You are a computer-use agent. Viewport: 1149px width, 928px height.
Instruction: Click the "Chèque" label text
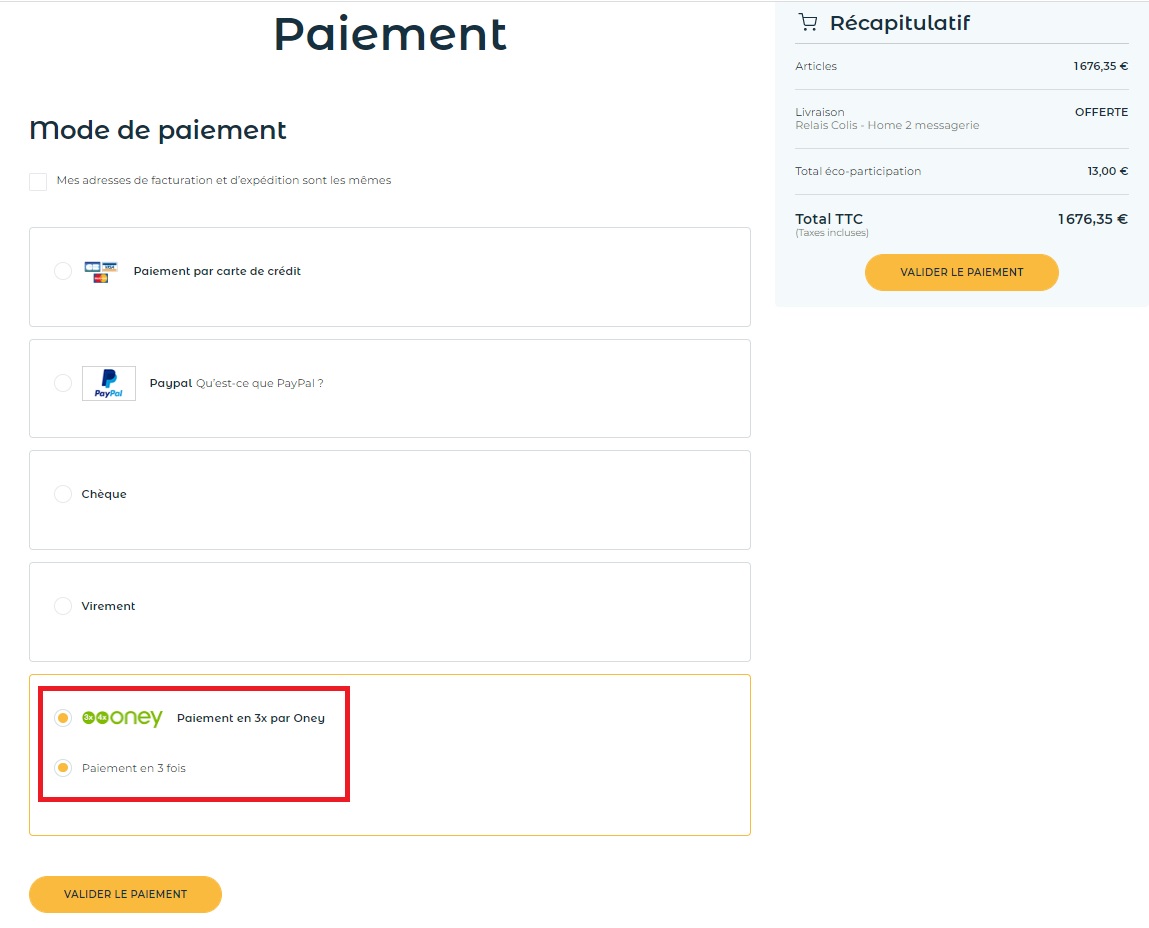[104, 494]
